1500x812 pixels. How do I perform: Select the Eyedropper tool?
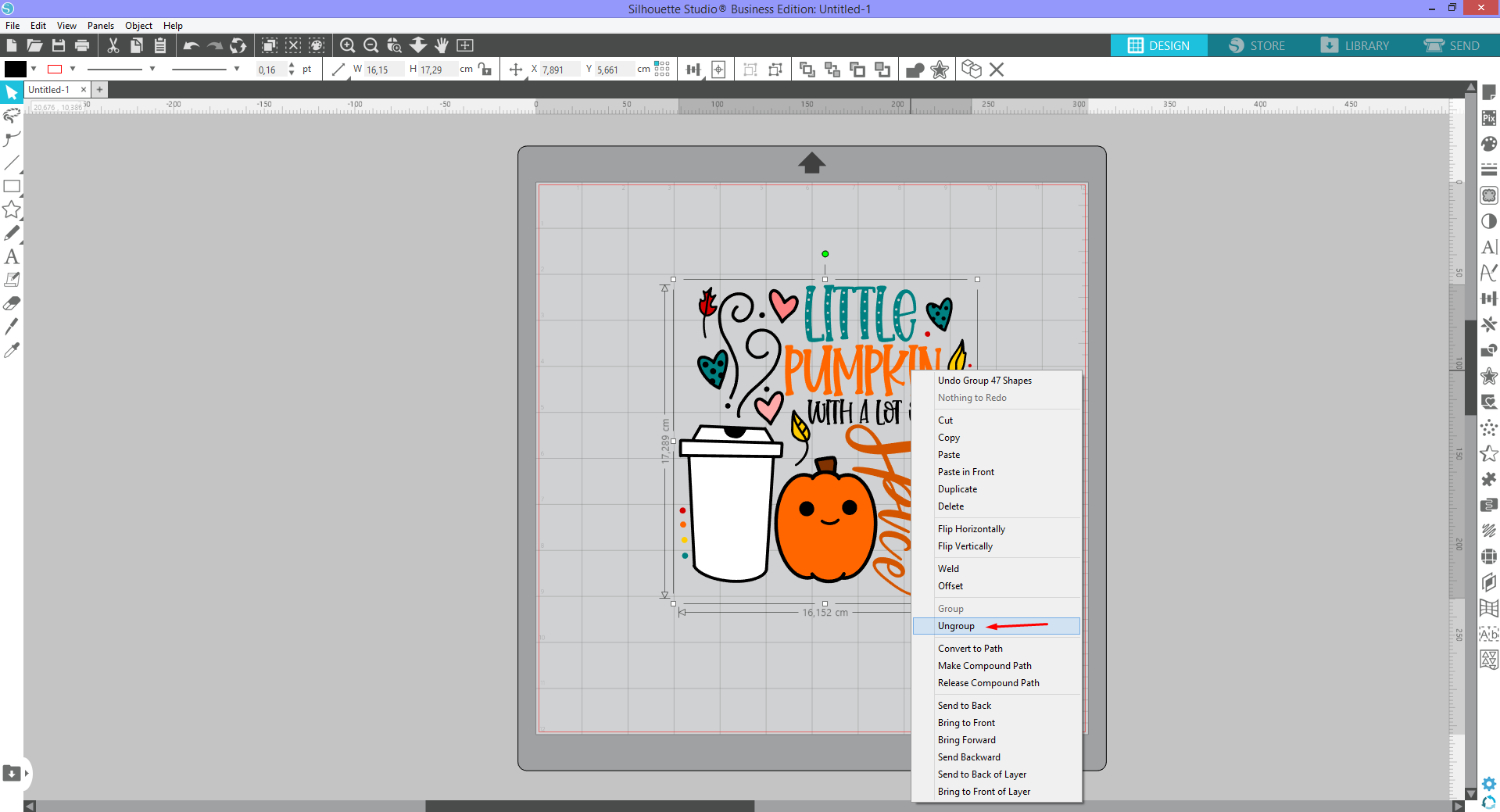click(x=11, y=350)
